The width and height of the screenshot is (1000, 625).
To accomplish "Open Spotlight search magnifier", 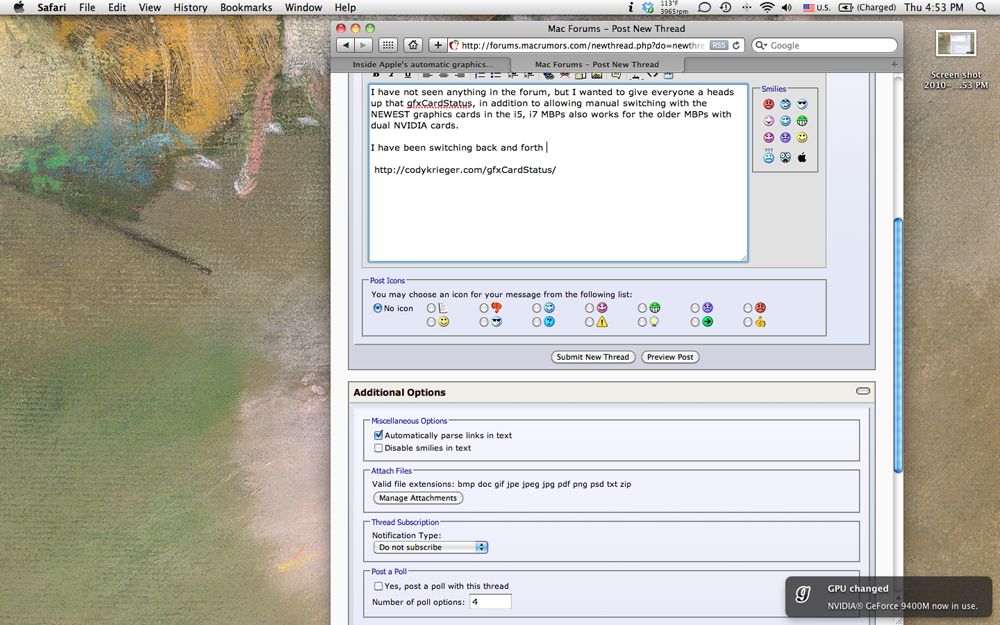I will (981, 8).
